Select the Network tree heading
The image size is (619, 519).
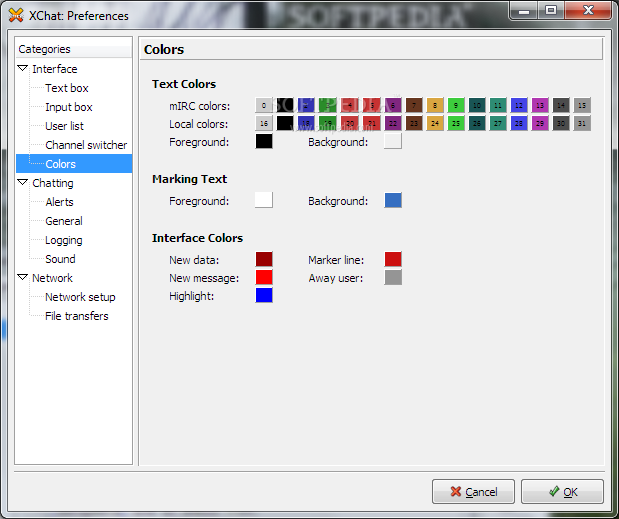click(52, 278)
